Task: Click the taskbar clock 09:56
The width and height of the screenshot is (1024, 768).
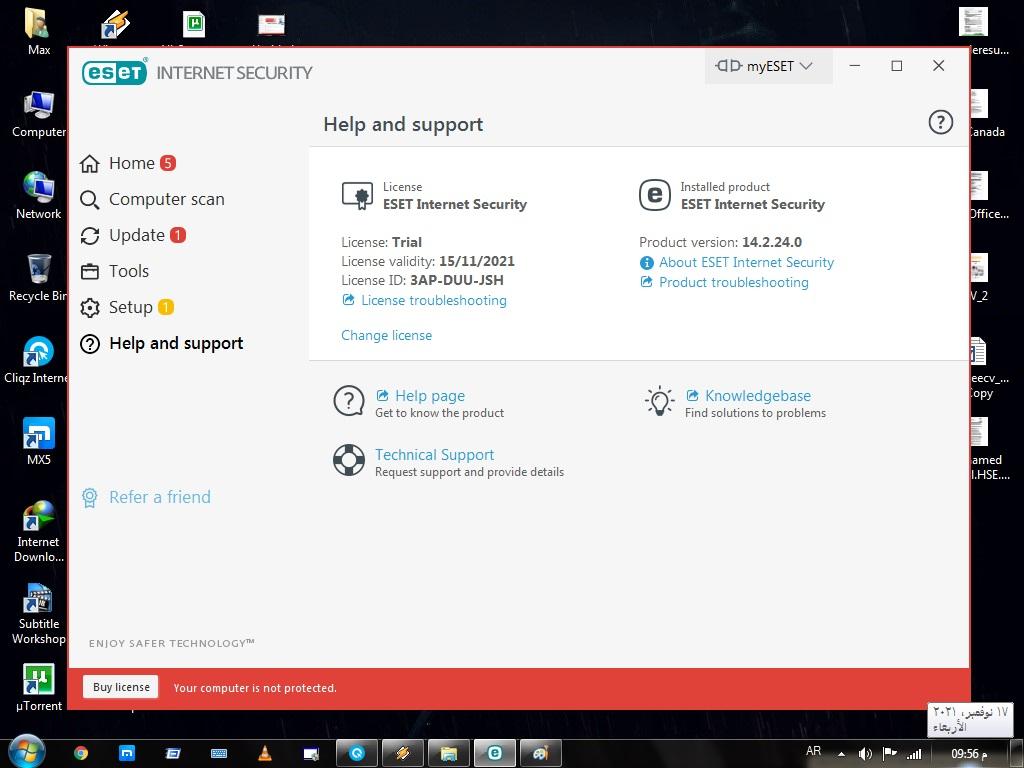Action: point(969,754)
